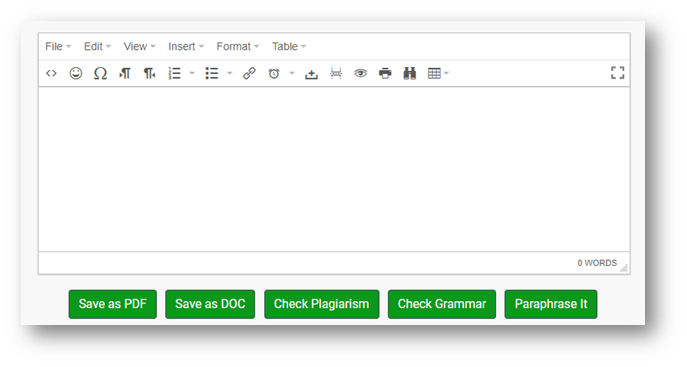Click the Check Grammar button
687x367 pixels.
442,304
